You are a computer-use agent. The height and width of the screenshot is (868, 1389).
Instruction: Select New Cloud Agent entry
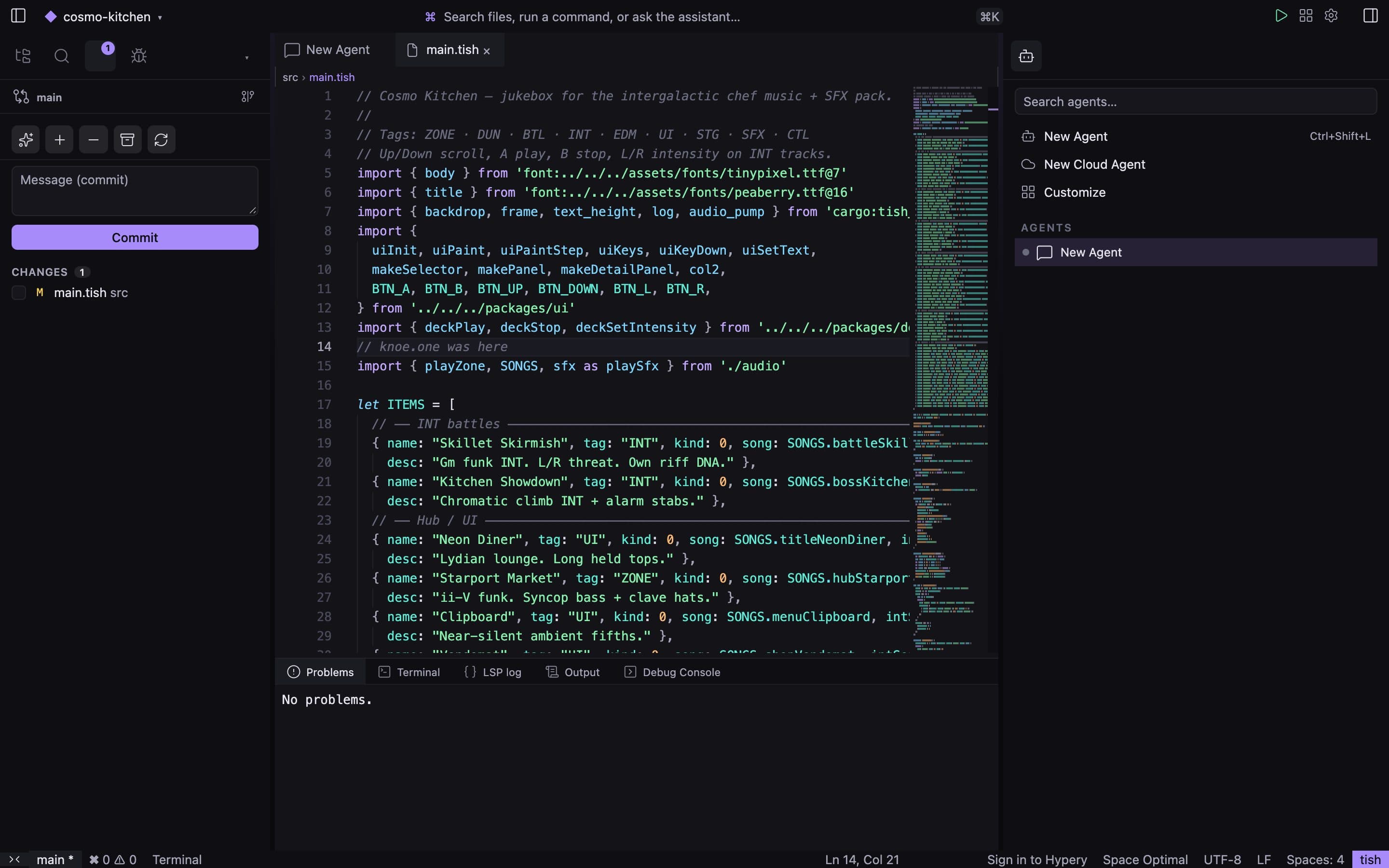(x=1196, y=164)
